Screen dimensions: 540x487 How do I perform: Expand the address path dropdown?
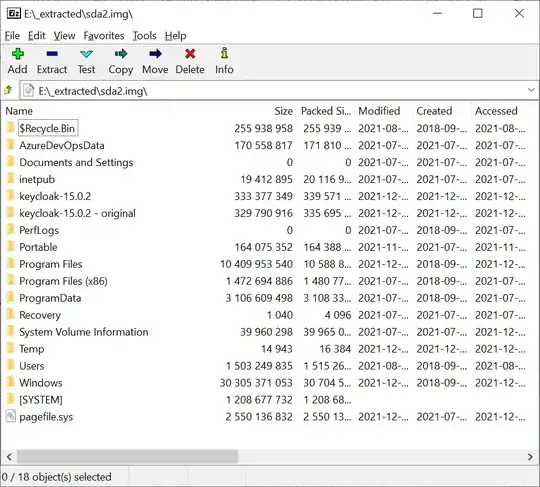click(x=531, y=90)
